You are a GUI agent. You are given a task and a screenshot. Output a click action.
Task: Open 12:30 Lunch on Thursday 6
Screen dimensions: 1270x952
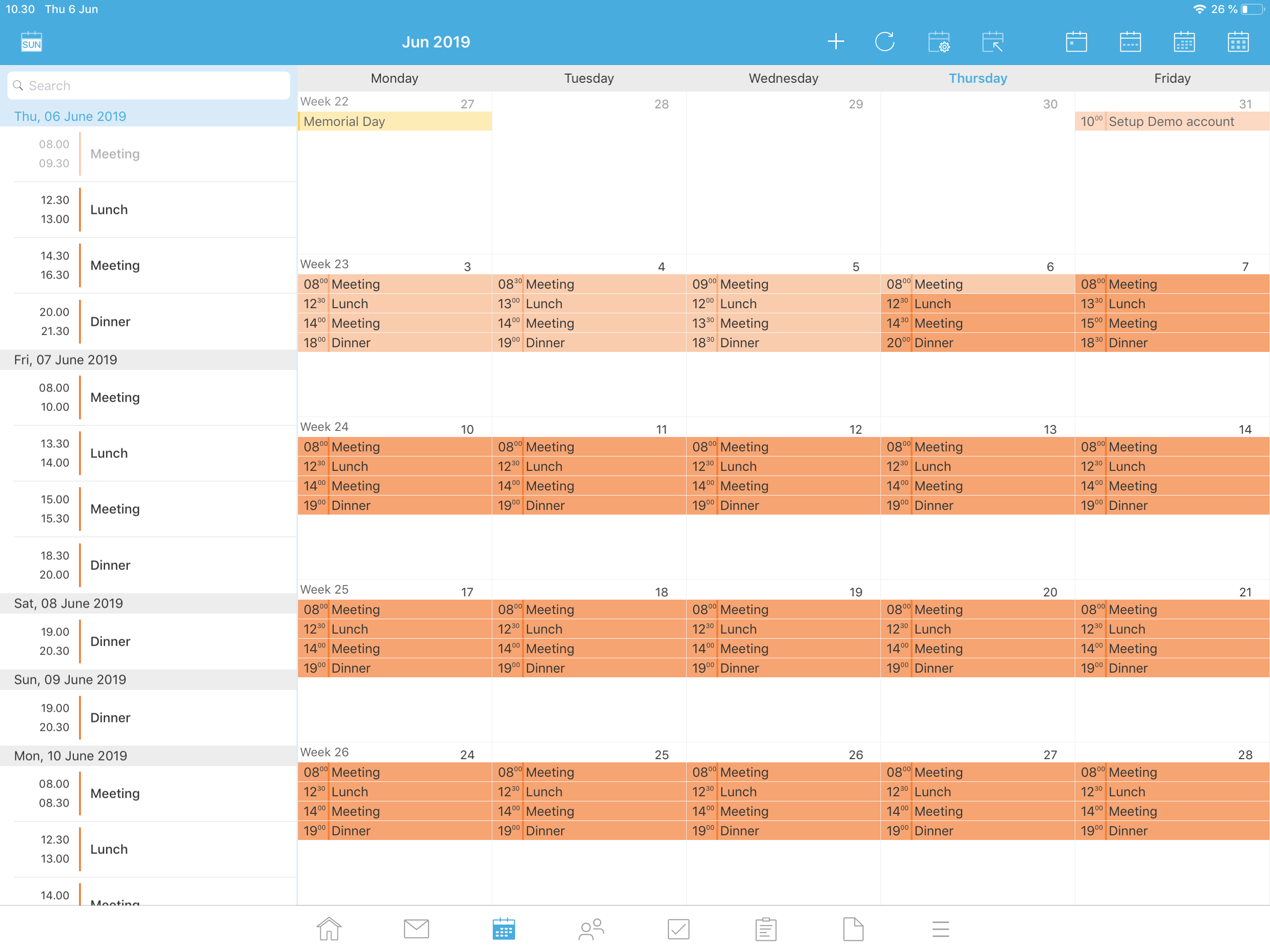(x=978, y=304)
